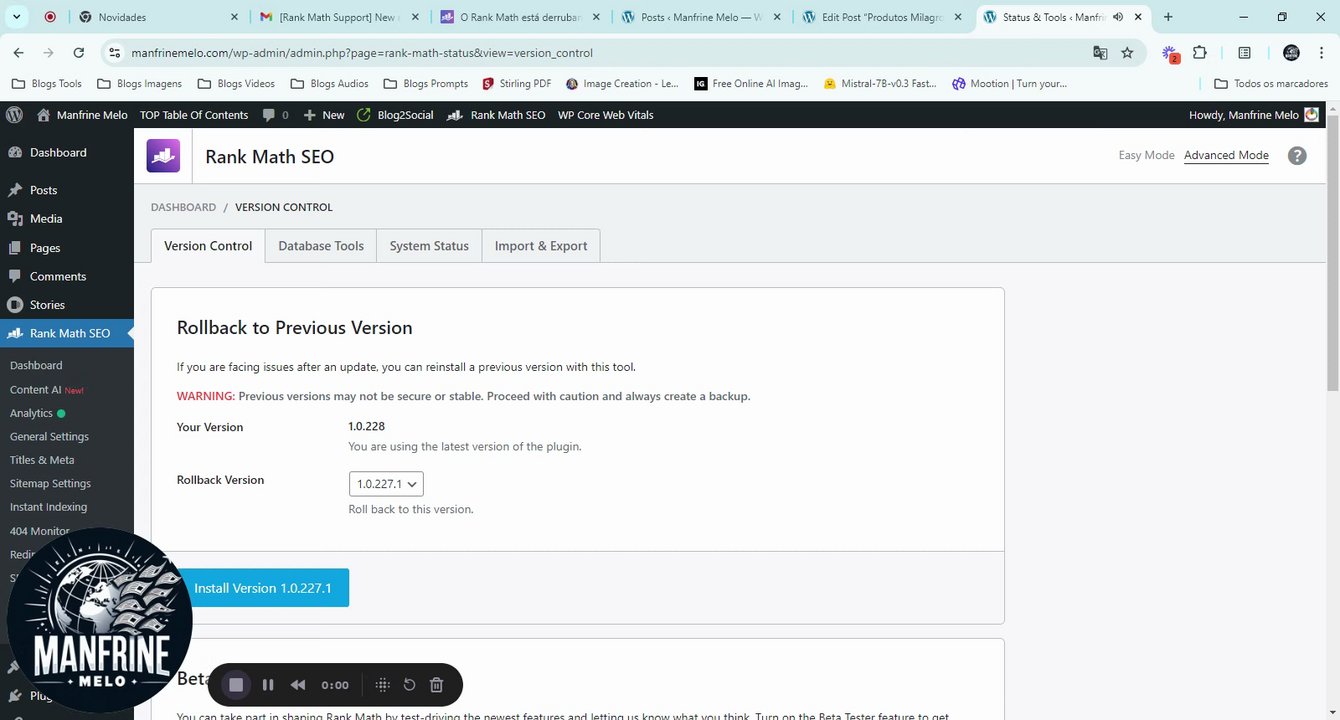The image size is (1340, 720).
Task: Open the System Status tab
Action: point(429,246)
